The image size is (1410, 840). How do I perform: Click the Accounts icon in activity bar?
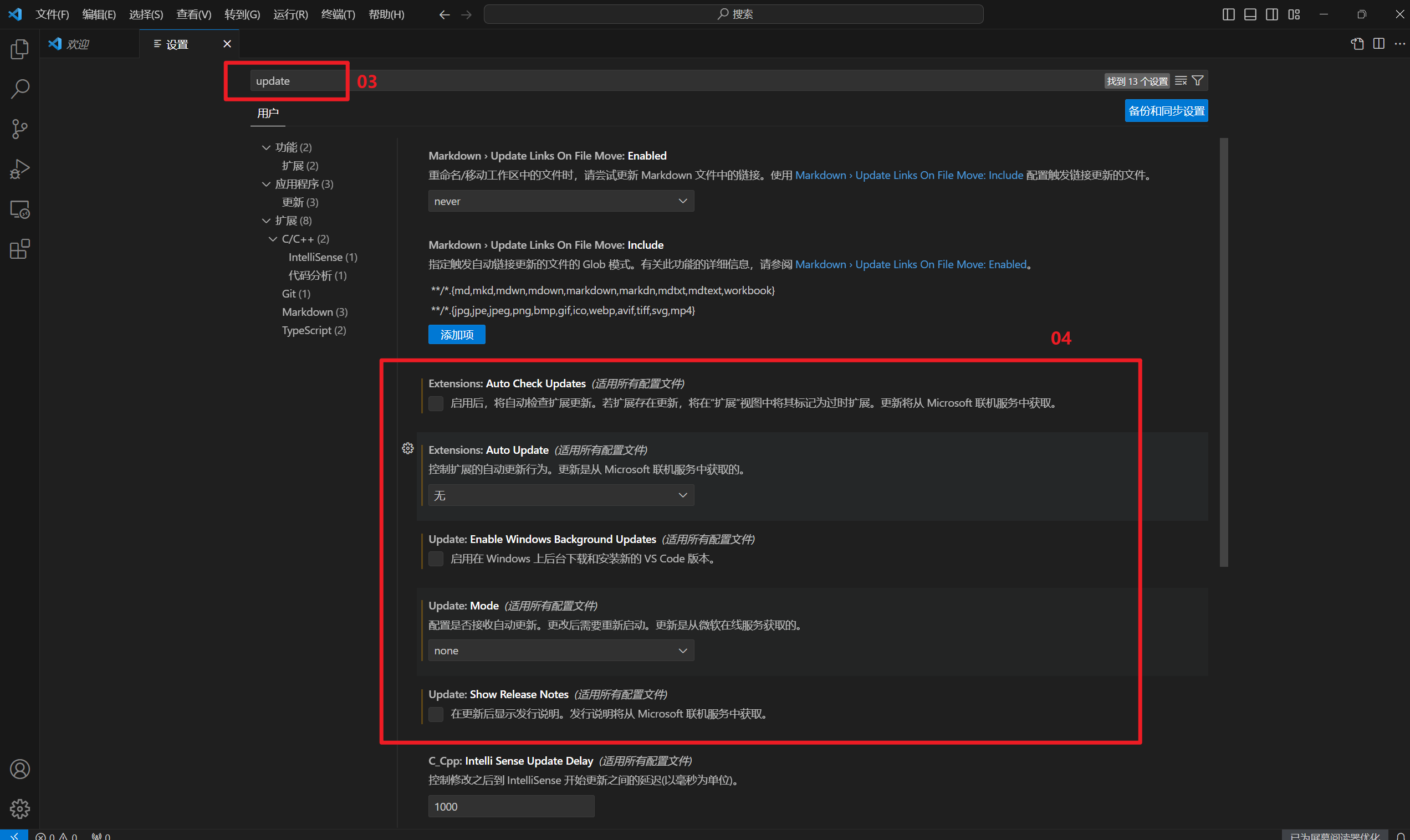[x=20, y=769]
